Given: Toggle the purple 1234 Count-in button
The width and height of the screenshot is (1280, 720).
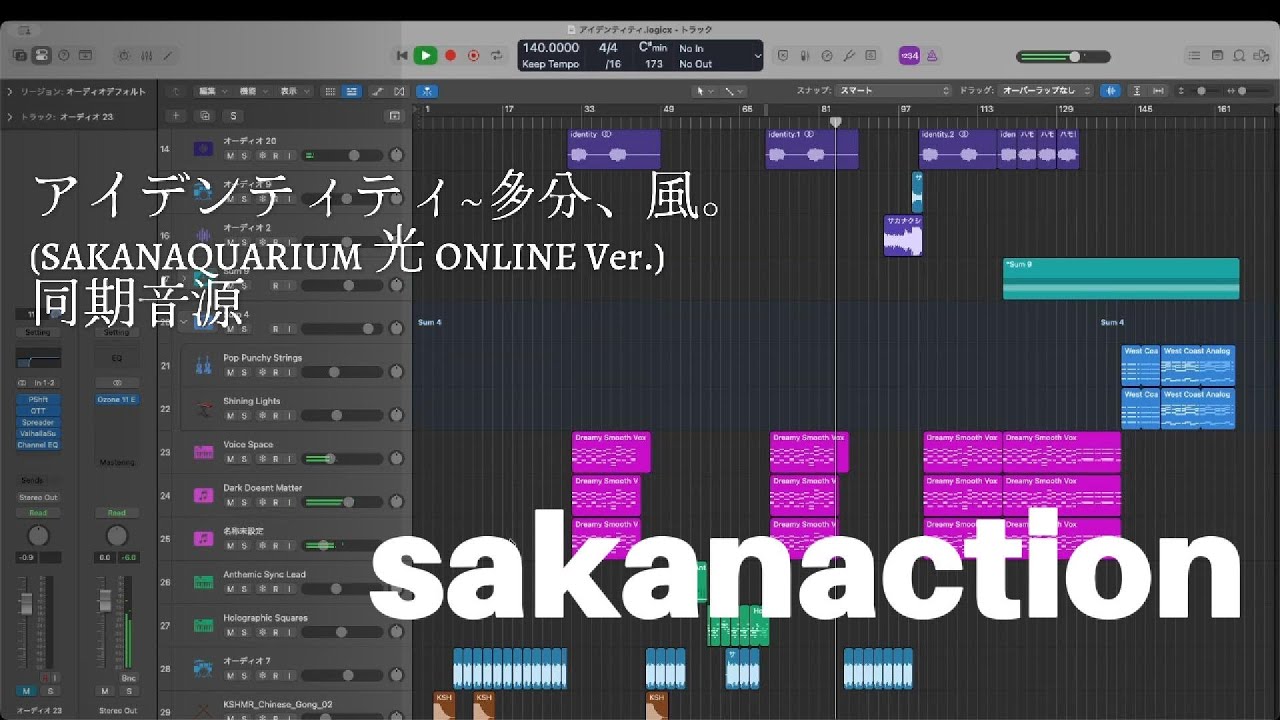Looking at the screenshot, I should point(909,56).
